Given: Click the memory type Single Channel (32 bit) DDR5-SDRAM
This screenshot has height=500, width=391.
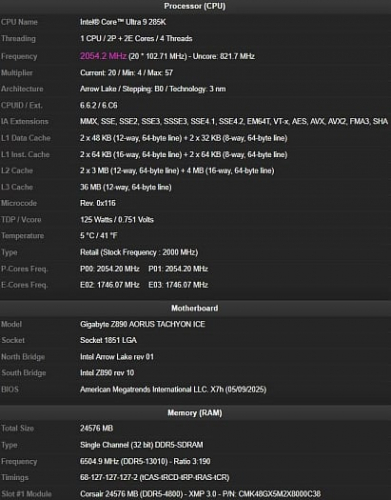Looking at the screenshot, I should 142,445.
